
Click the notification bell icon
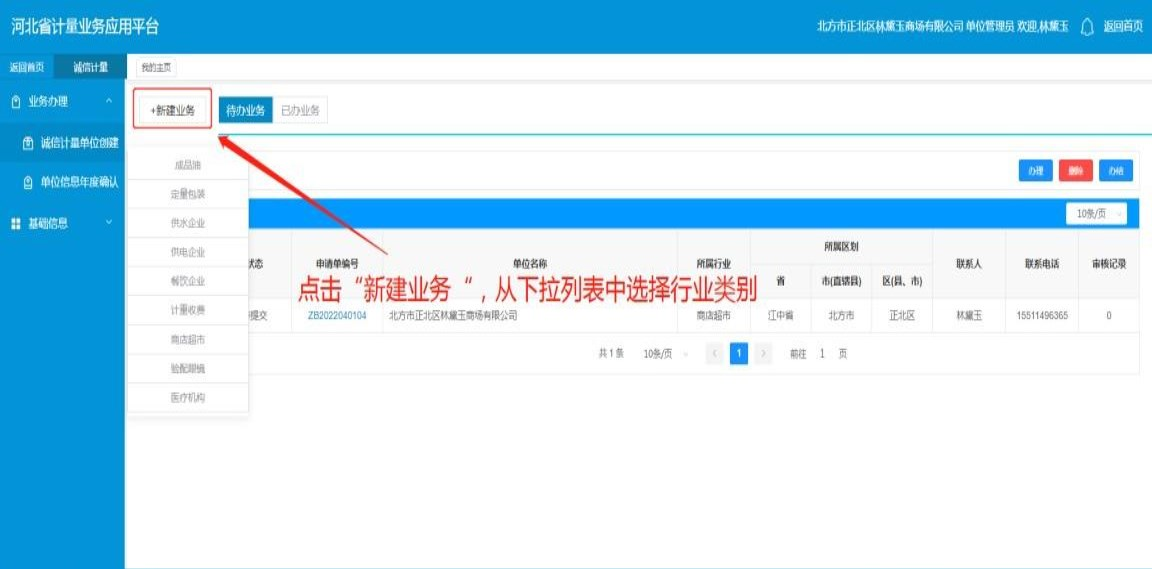(x=1087, y=27)
